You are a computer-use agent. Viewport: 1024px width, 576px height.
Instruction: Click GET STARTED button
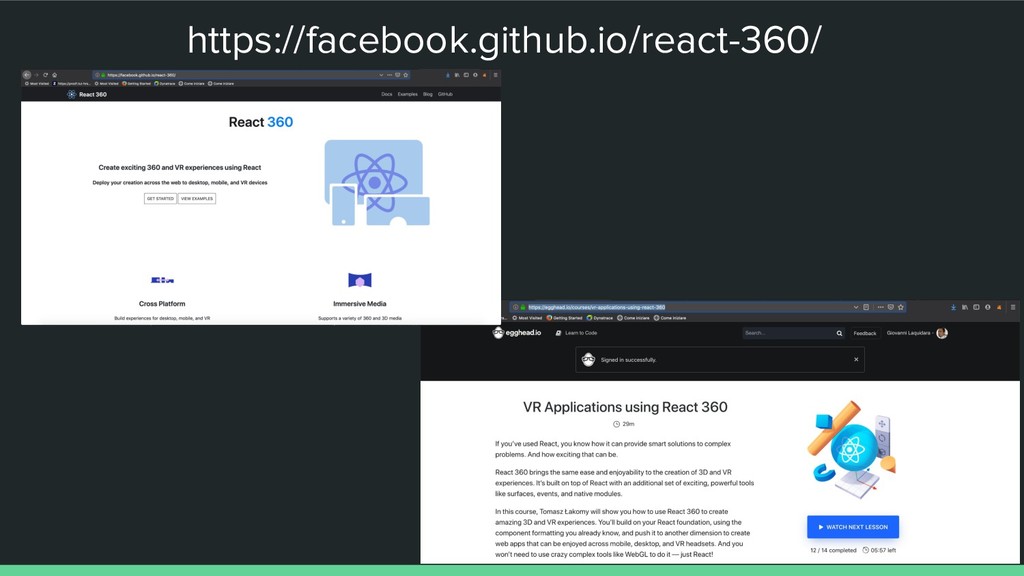tap(160, 199)
